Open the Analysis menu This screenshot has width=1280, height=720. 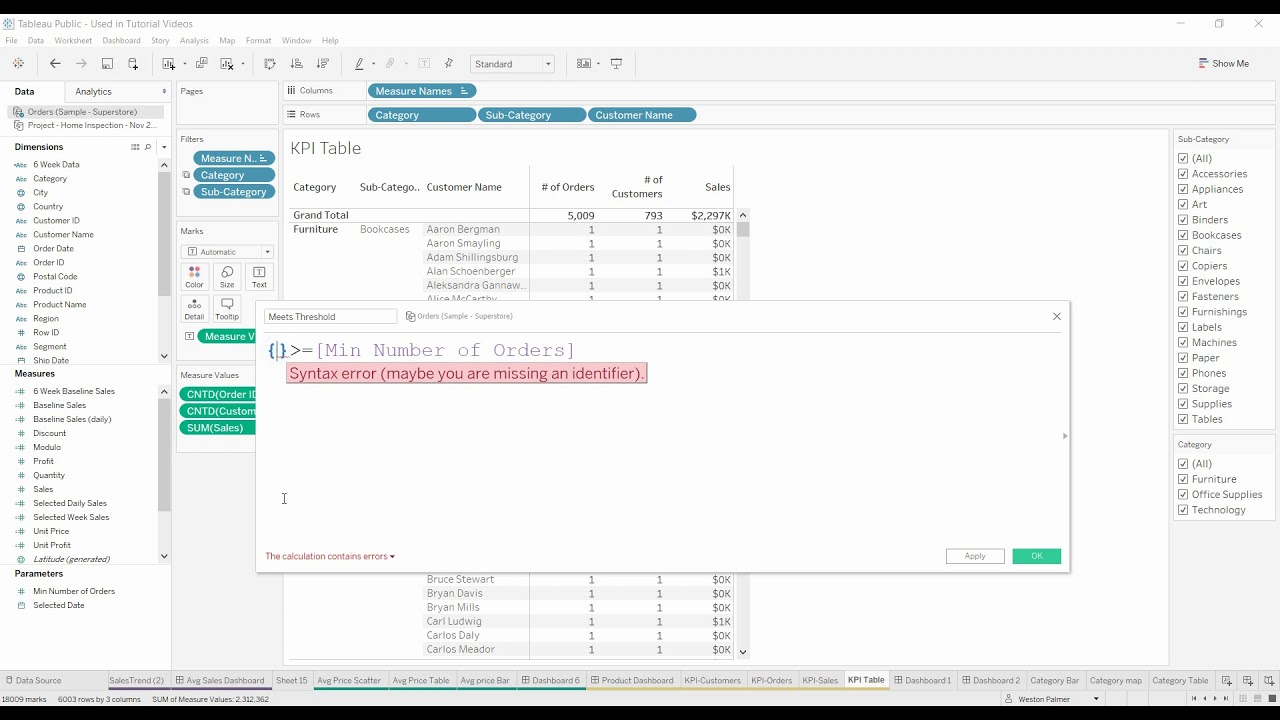(x=194, y=41)
